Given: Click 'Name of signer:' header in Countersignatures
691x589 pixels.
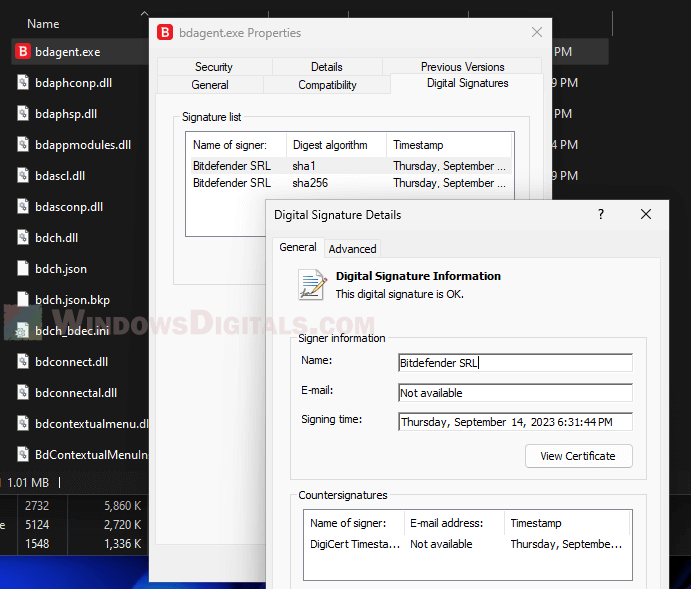Looking at the screenshot, I should coord(355,523).
